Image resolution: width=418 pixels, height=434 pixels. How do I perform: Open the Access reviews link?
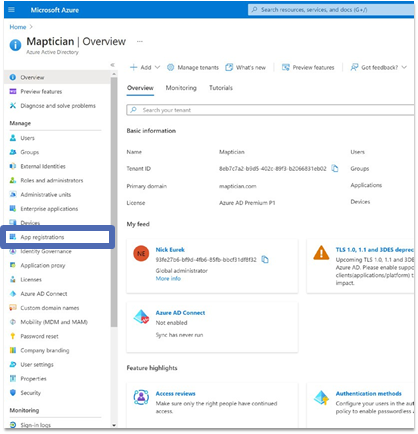176,394
